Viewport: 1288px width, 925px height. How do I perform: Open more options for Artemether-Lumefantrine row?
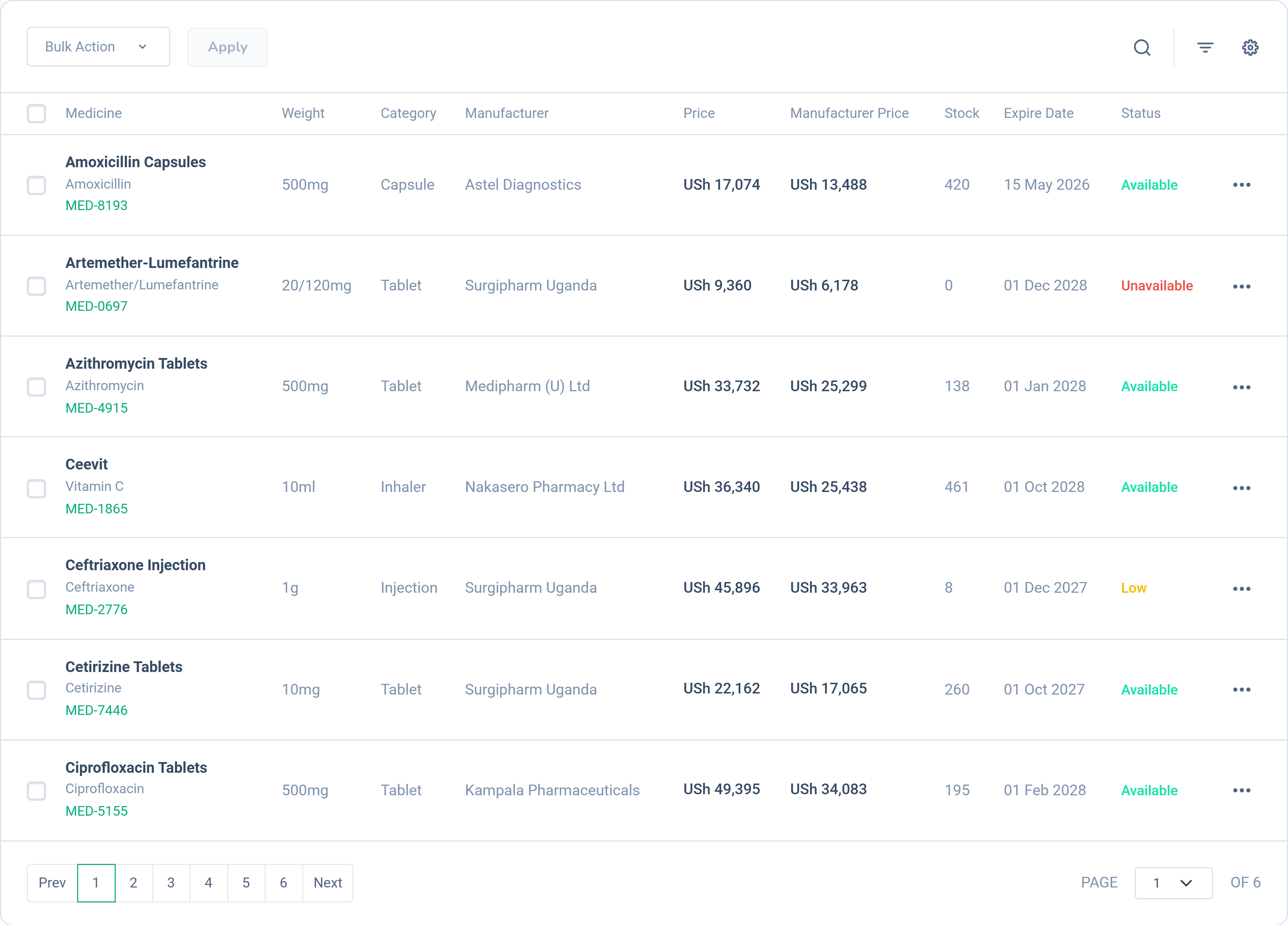[1242, 286]
